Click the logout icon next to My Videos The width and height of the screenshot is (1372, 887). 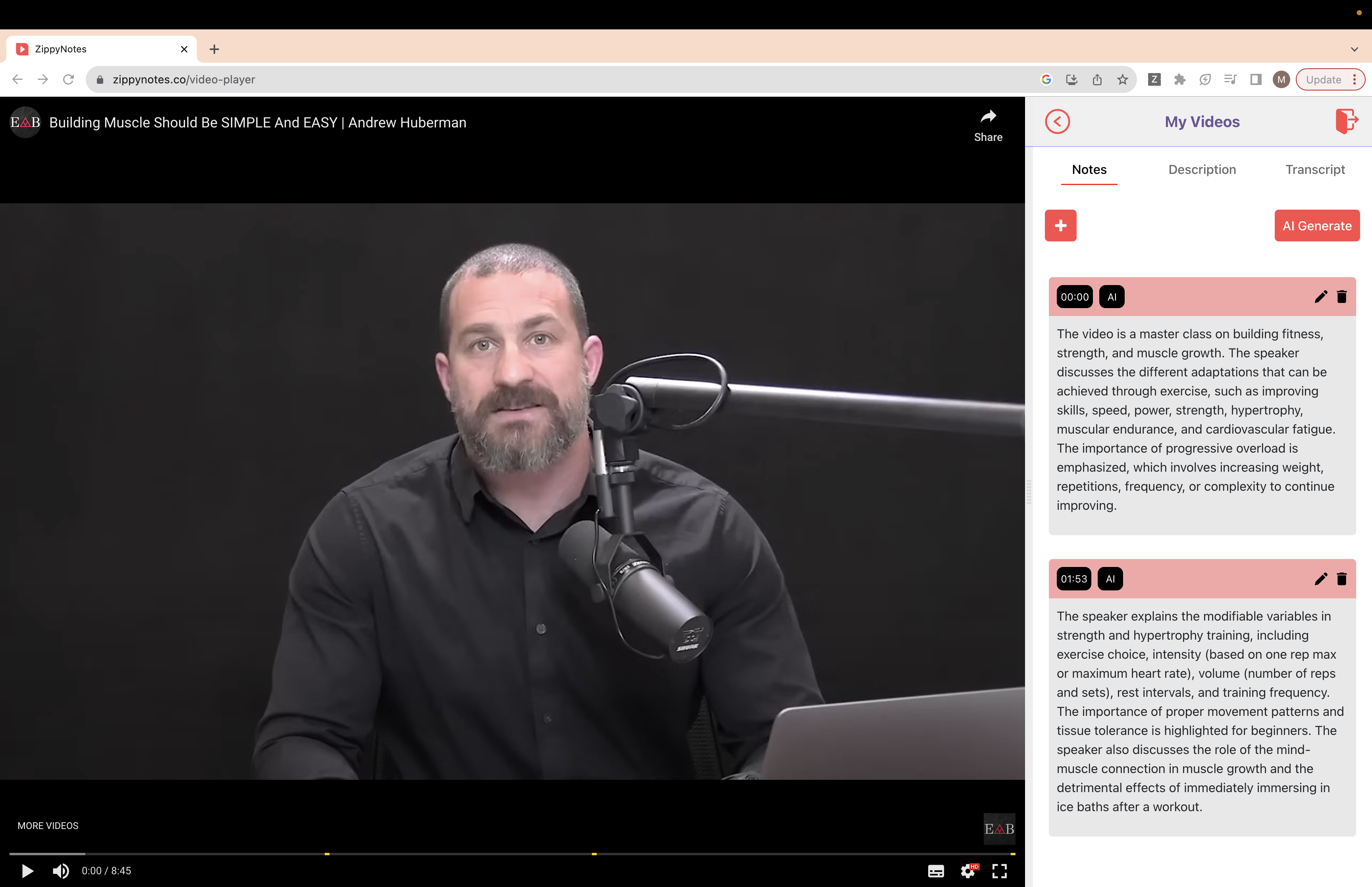pos(1346,121)
